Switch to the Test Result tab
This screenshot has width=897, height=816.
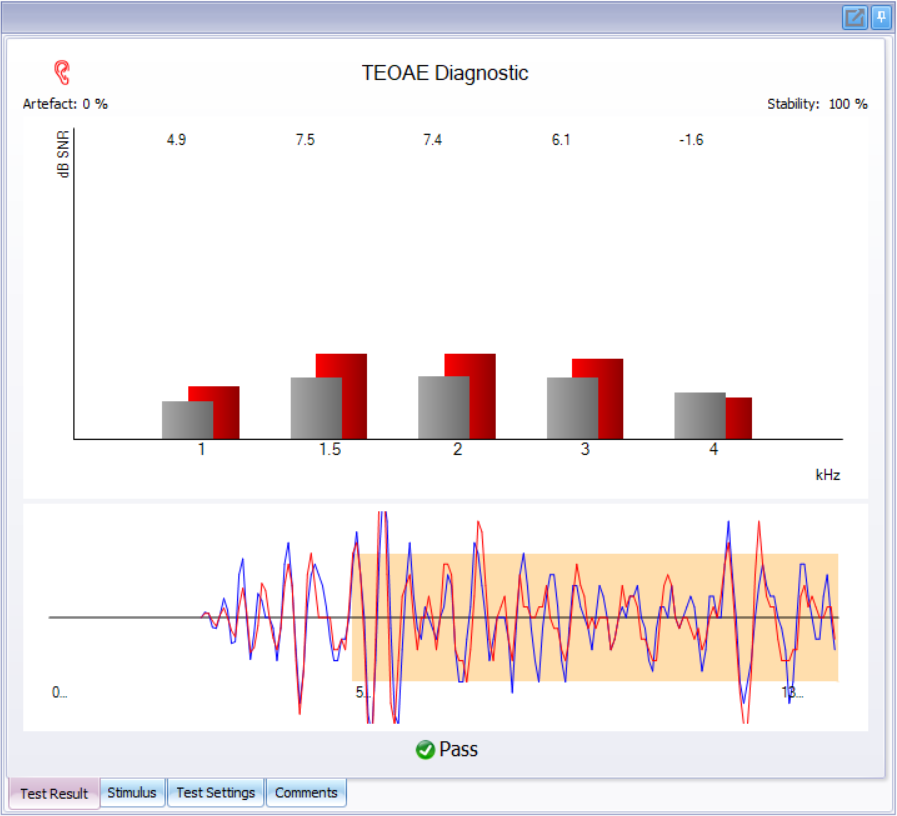[x=54, y=794]
